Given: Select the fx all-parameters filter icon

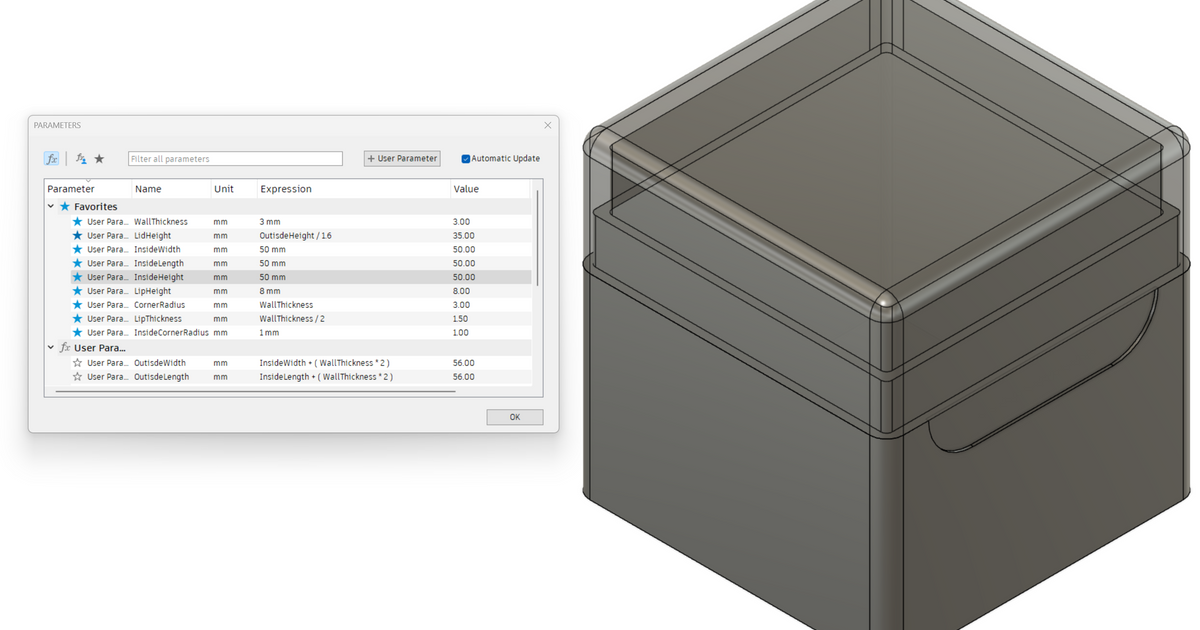Looking at the screenshot, I should pos(51,158).
